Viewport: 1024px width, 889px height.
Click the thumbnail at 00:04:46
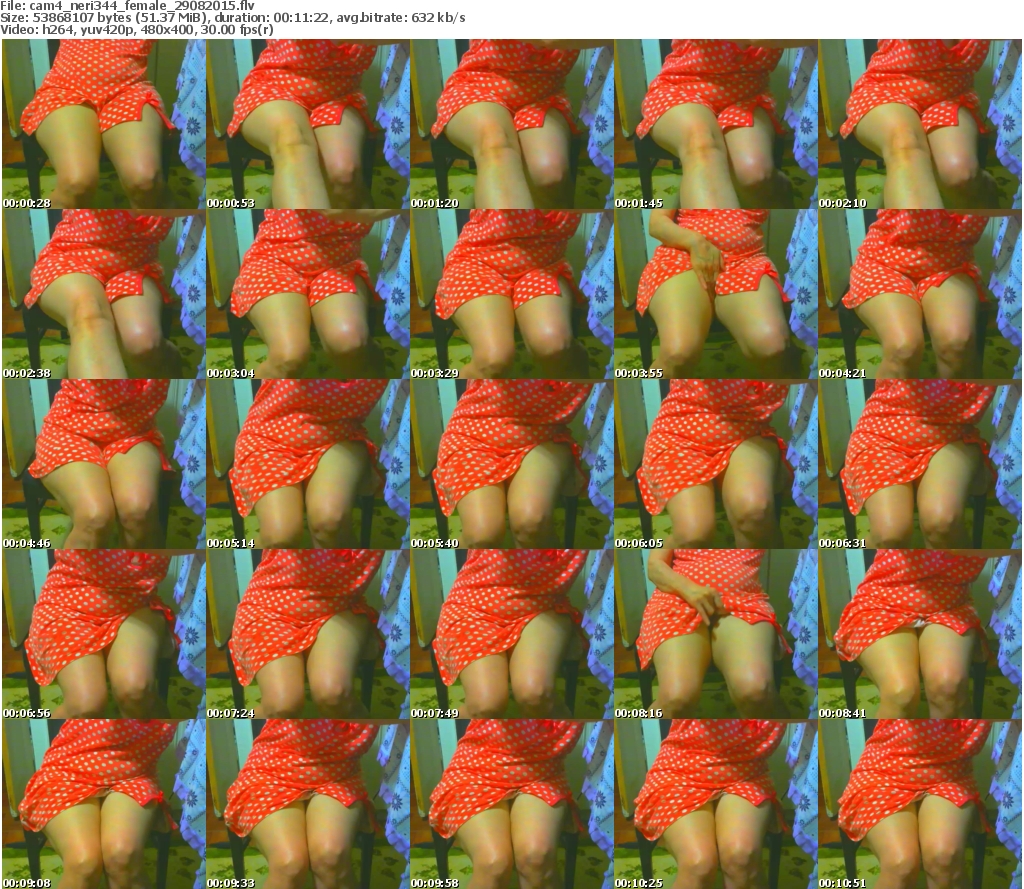(104, 464)
